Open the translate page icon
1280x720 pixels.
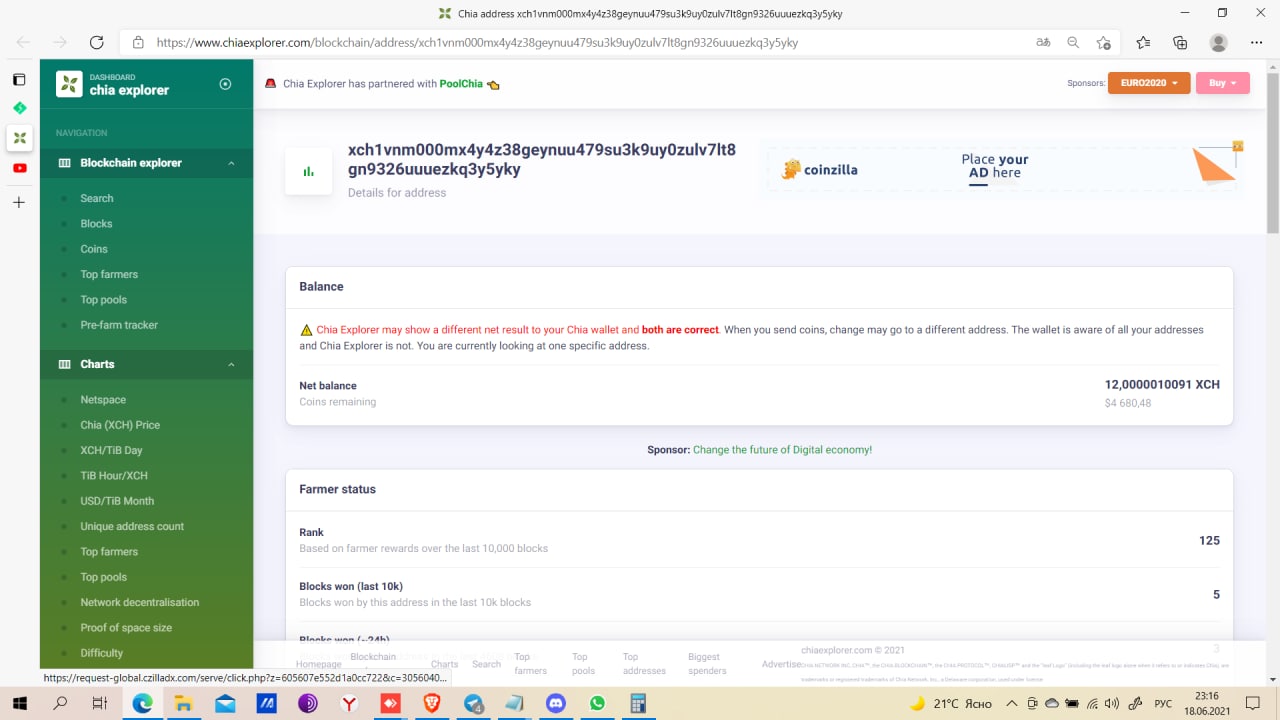click(x=1043, y=42)
